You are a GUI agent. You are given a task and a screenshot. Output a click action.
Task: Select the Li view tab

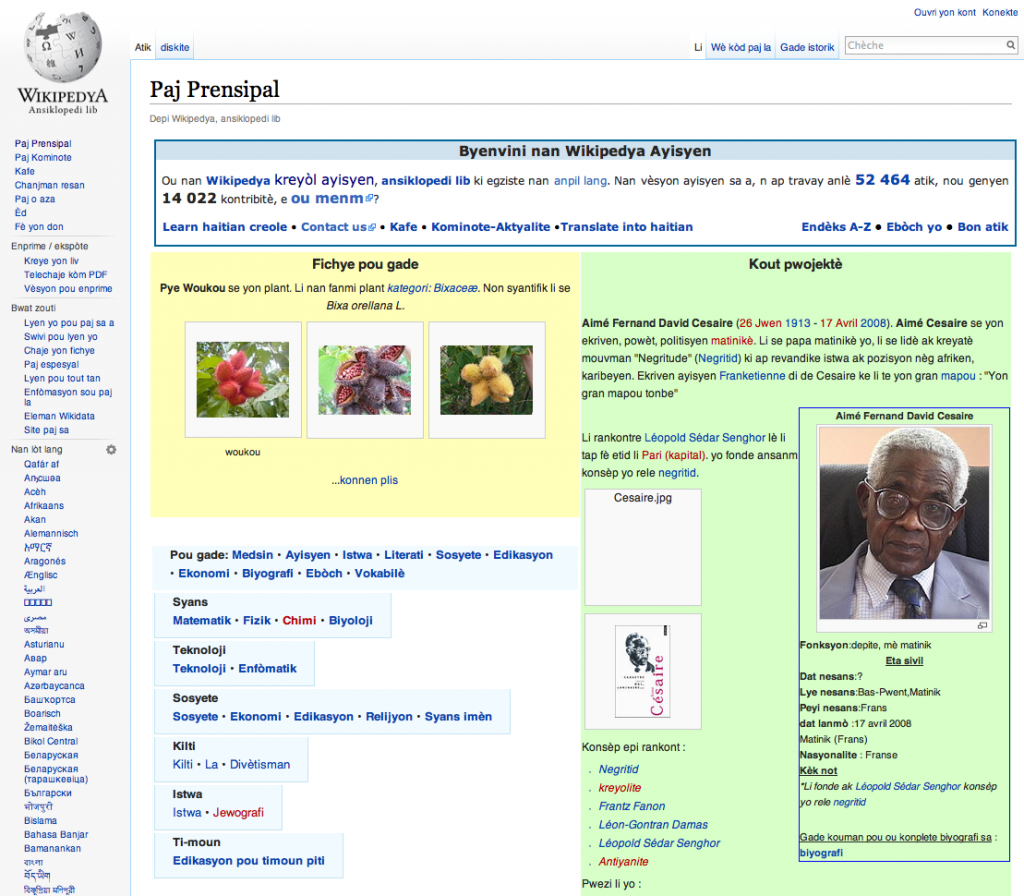pos(698,48)
